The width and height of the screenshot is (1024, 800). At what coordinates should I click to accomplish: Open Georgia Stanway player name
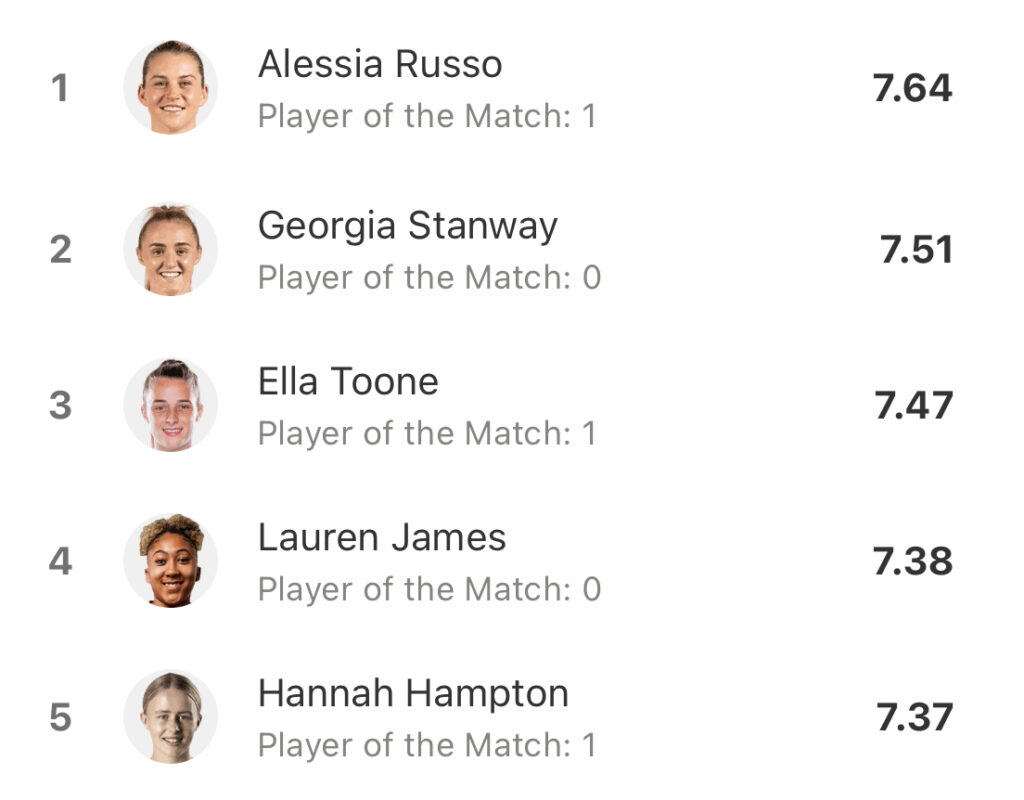point(408,227)
